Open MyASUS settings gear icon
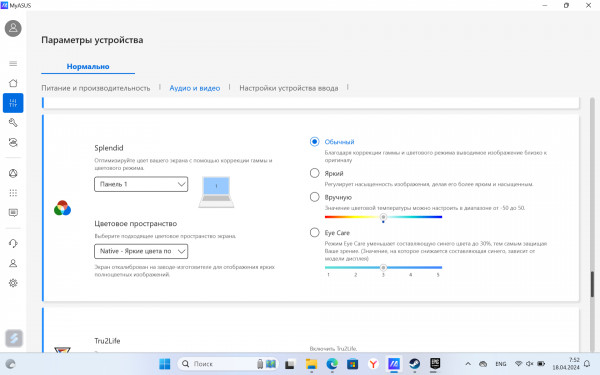 click(x=13, y=283)
